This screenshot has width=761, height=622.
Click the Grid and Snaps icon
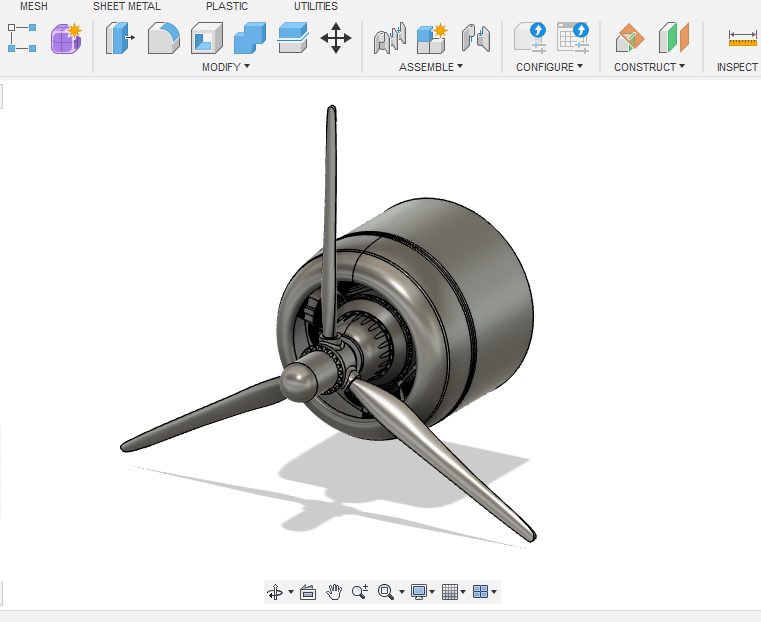coord(450,592)
